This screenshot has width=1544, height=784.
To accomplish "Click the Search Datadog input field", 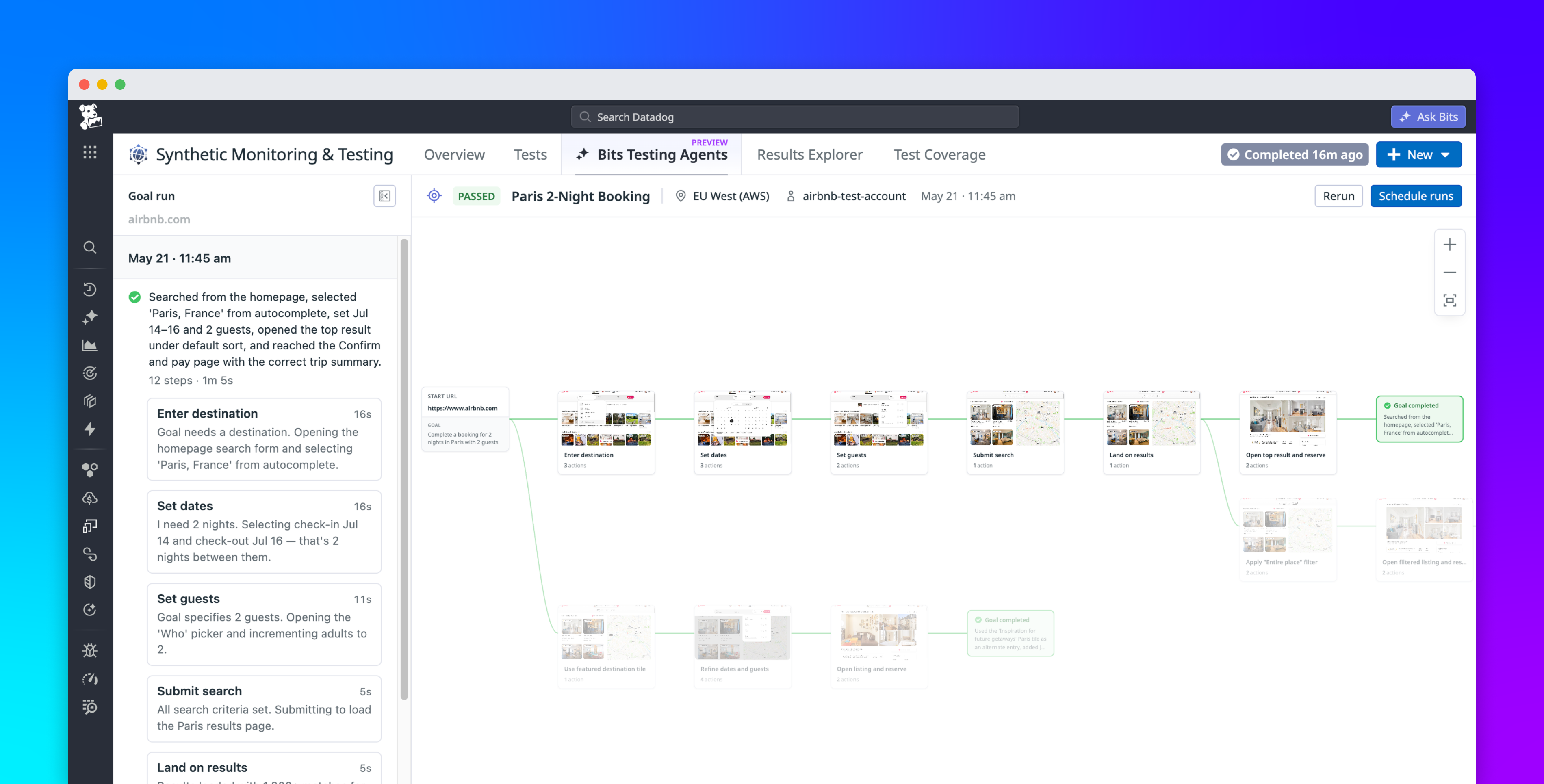I will tap(795, 117).
